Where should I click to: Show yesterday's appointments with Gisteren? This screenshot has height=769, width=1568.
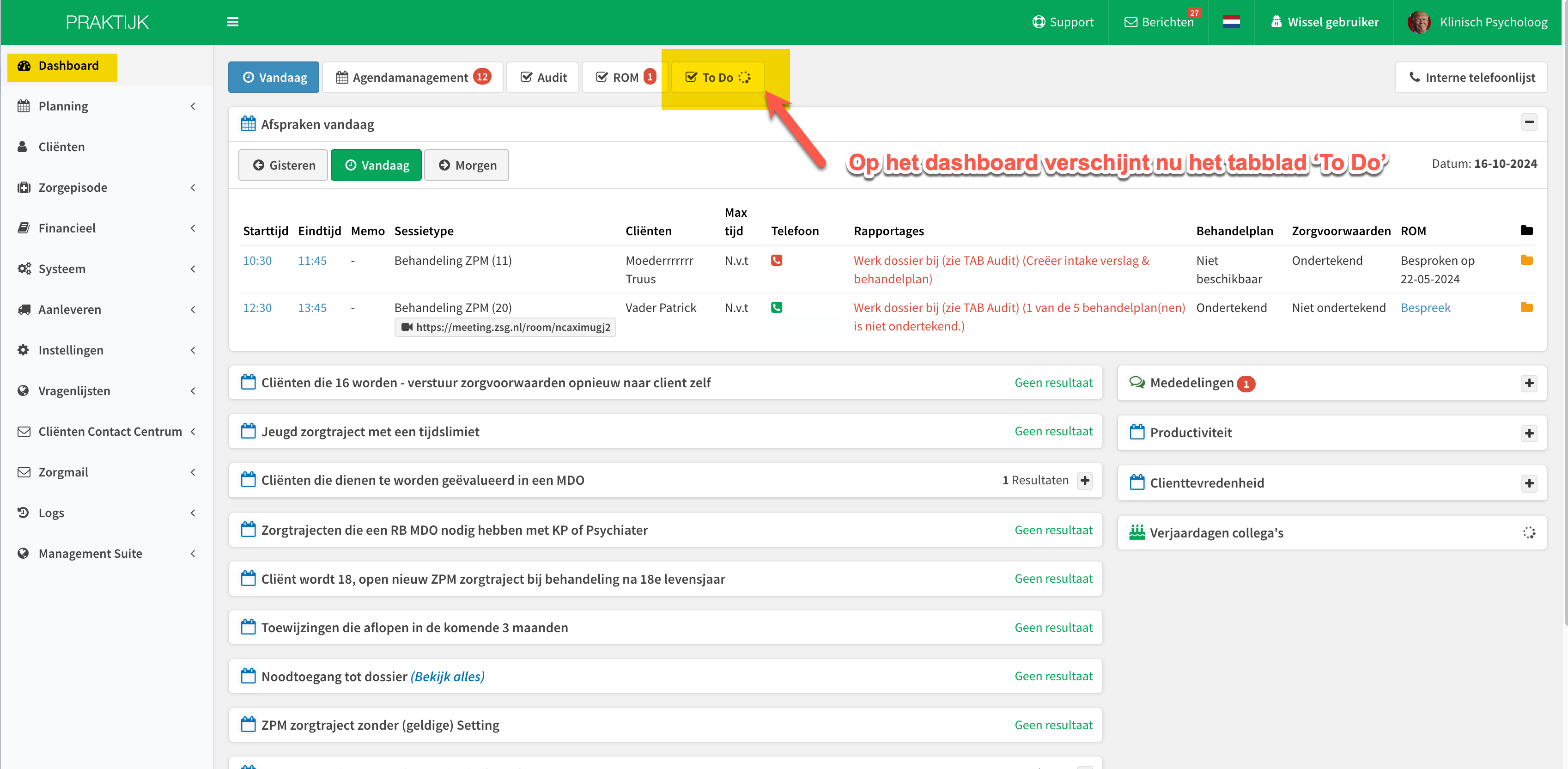point(283,165)
